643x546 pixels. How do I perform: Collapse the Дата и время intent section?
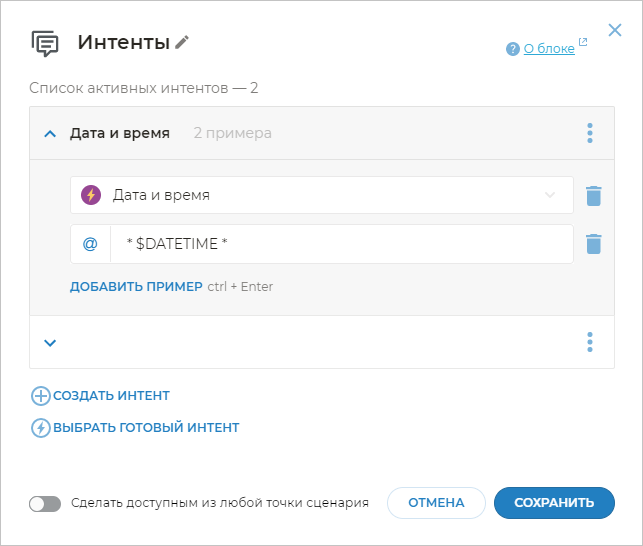[x=50, y=133]
